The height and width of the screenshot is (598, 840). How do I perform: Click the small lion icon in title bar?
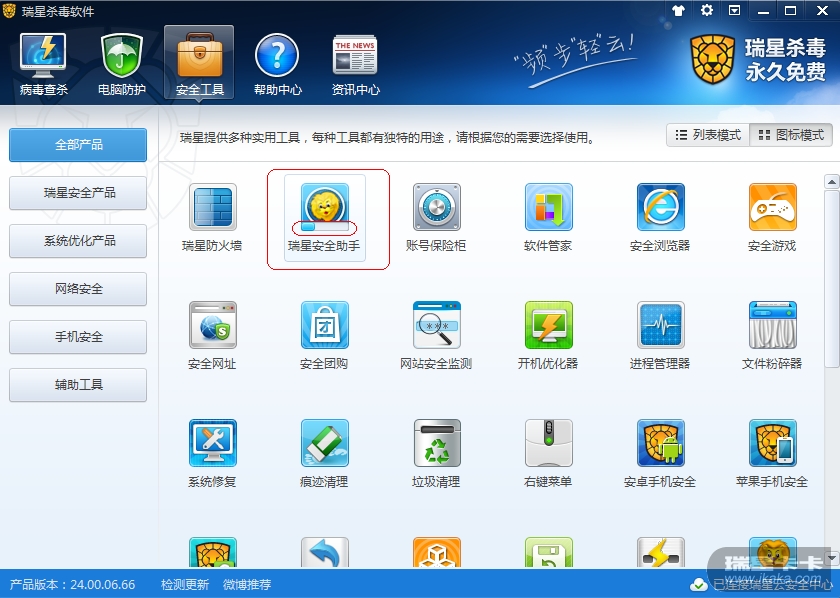pyautogui.click(x=9, y=11)
